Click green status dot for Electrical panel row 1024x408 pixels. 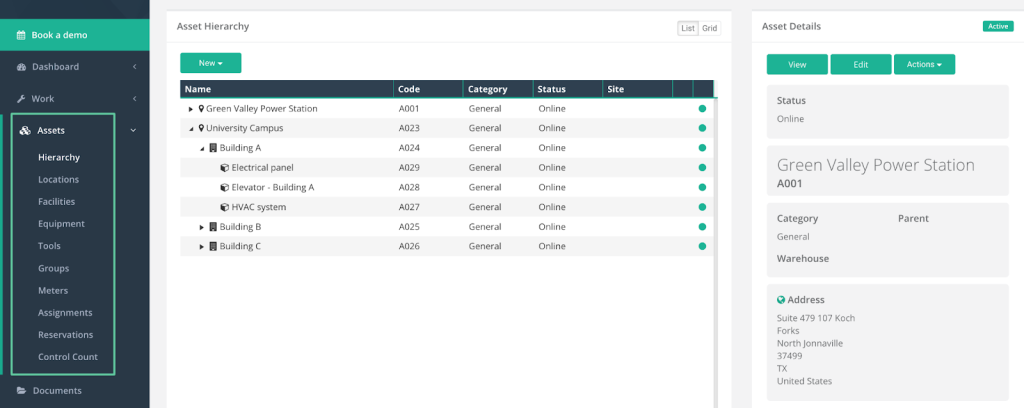[x=702, y=167]
